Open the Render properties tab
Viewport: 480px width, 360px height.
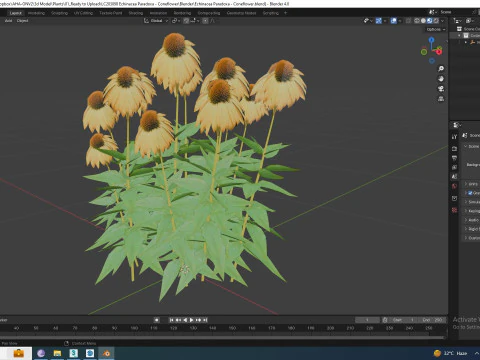coord(454,148)
